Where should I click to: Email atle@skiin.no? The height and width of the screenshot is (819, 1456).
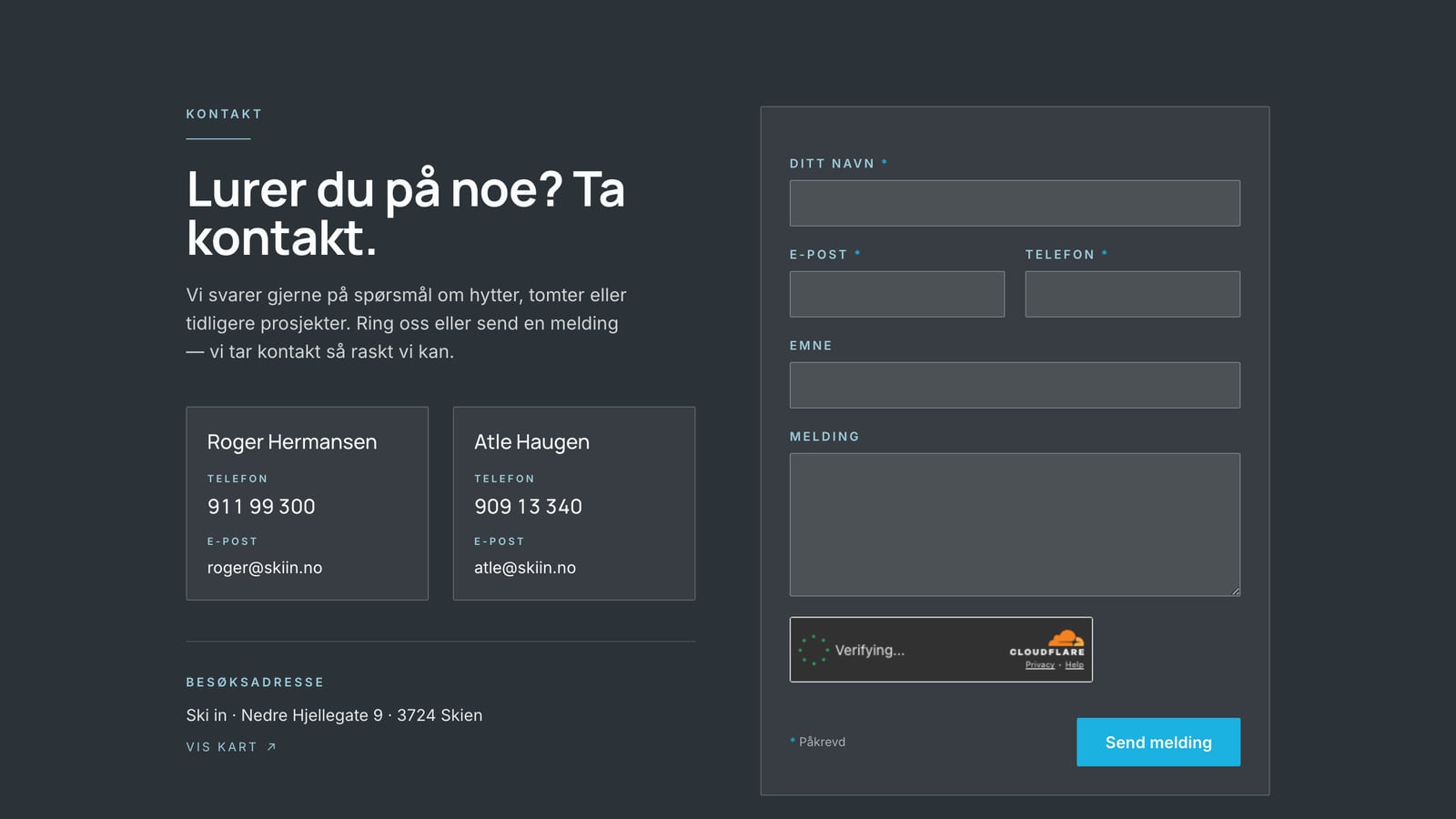[x=525, y=568]
